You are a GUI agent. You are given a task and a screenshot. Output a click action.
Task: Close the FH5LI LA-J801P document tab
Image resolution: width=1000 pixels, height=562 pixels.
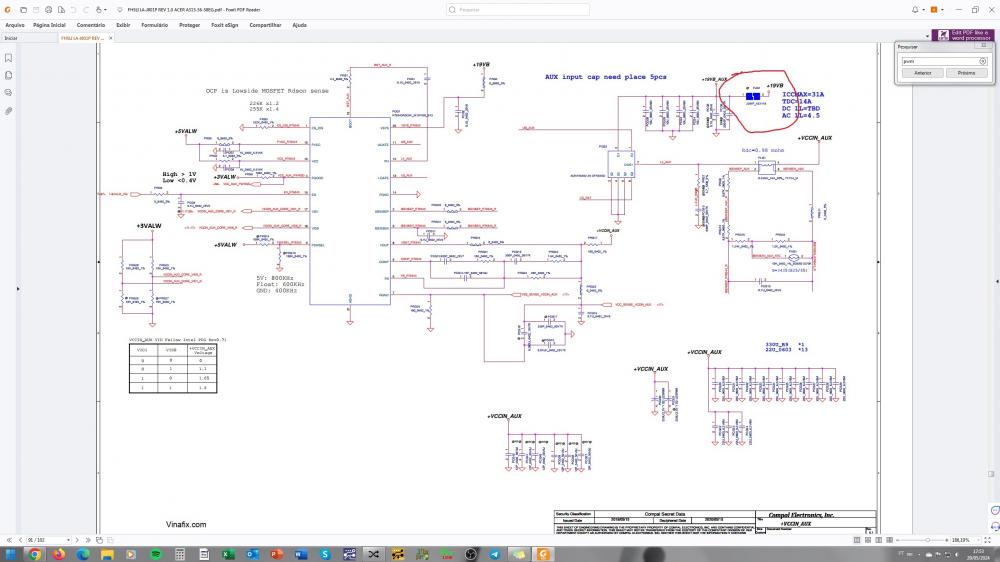[110, 38]
